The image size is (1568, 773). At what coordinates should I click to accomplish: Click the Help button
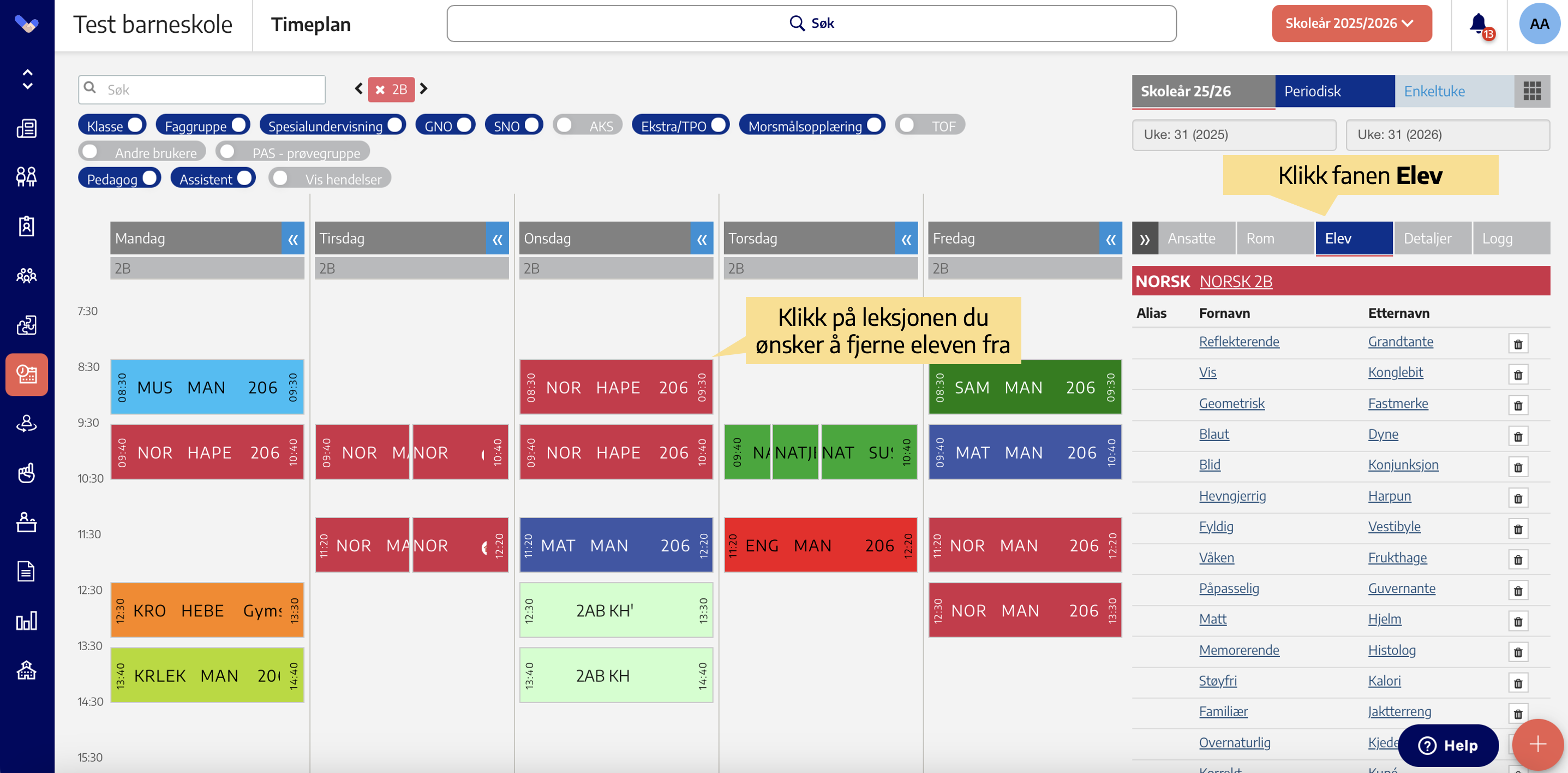(x=1447, y=746)
